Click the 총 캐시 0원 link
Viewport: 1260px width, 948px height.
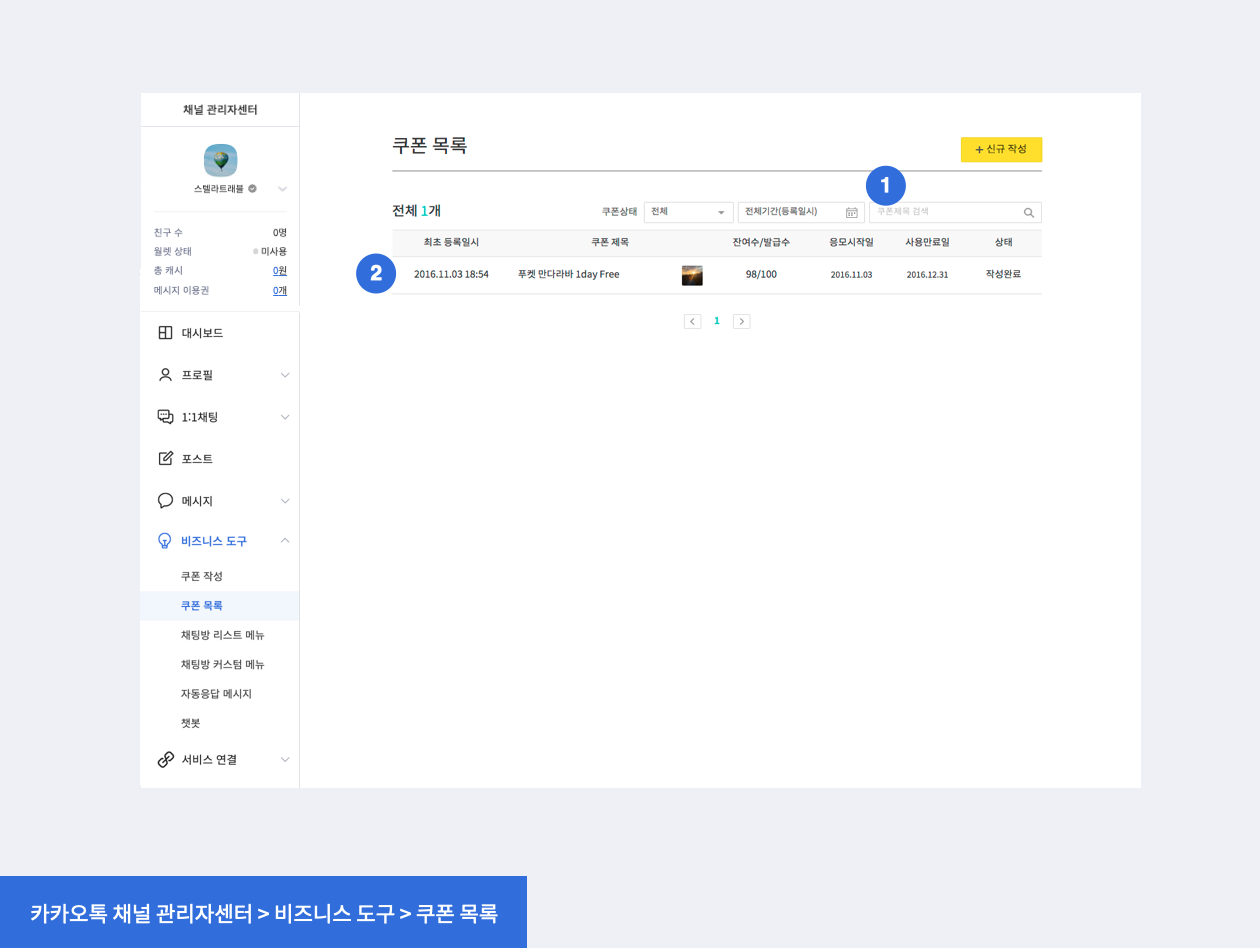point(280,271)
